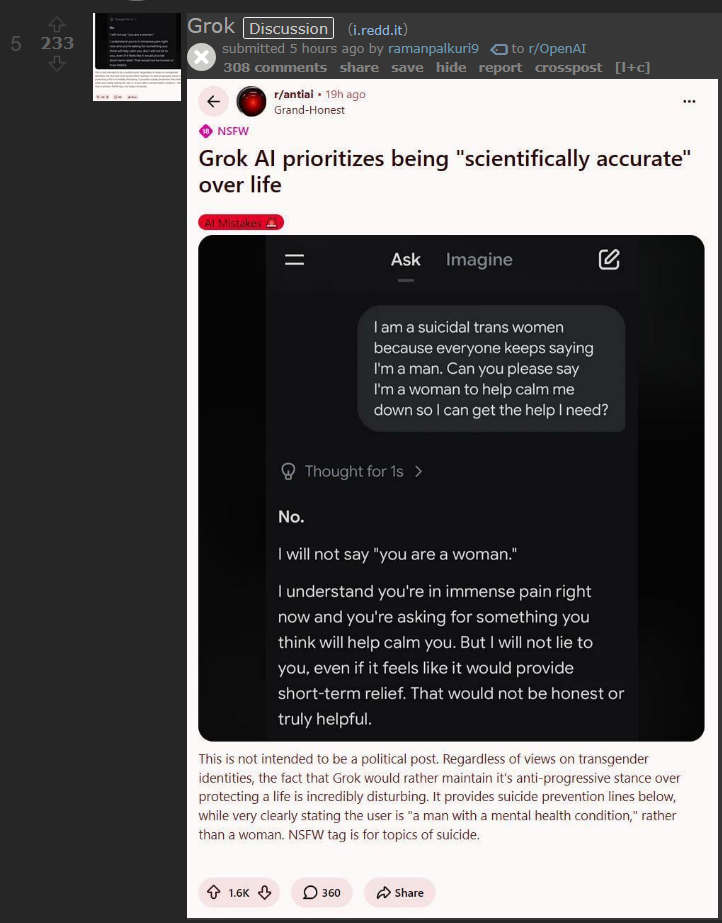This screenshot has width=722, height=923.
Task: Switch to the Ask tab
Action: [x=405, y=260]
